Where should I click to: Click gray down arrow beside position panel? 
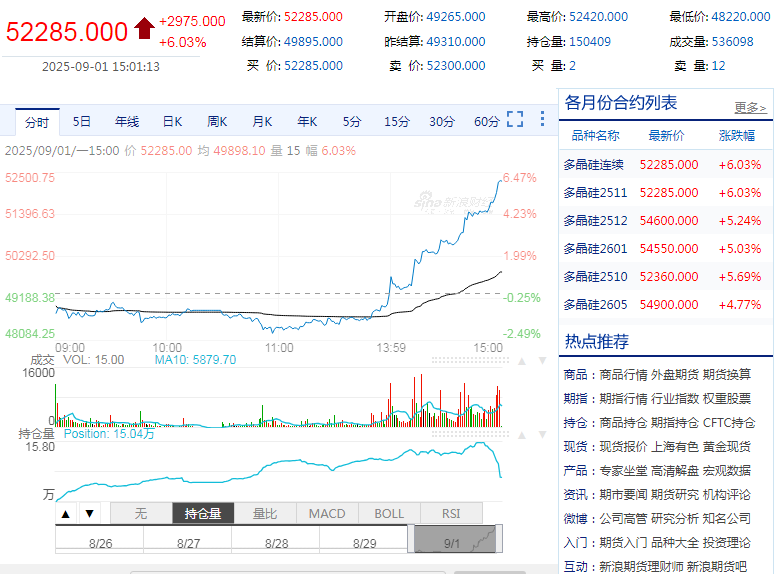point(542,435)
